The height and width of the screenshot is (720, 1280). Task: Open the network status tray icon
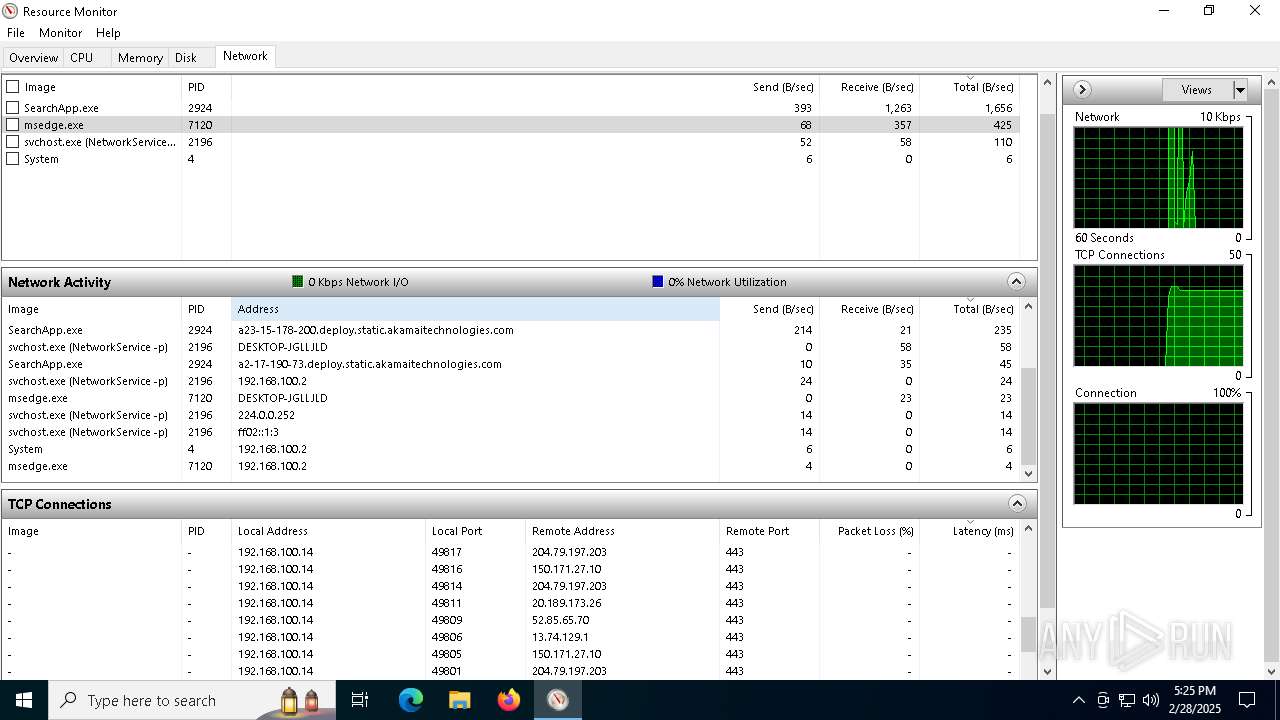tap(1127, 700)
